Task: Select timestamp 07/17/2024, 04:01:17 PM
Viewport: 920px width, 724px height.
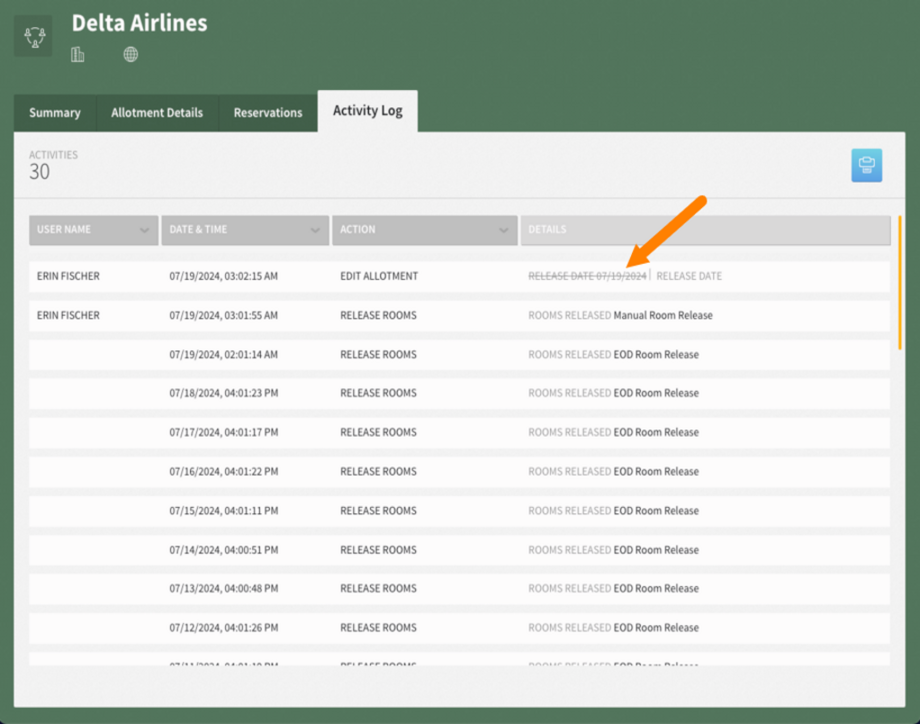Action: pos(224,432)
